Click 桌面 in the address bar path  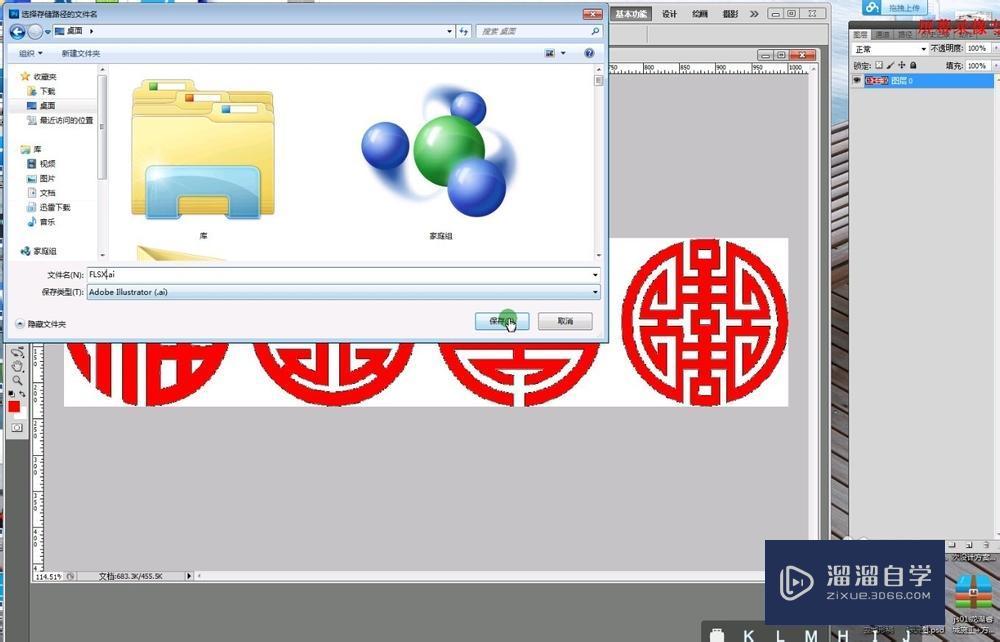(75, 31)
